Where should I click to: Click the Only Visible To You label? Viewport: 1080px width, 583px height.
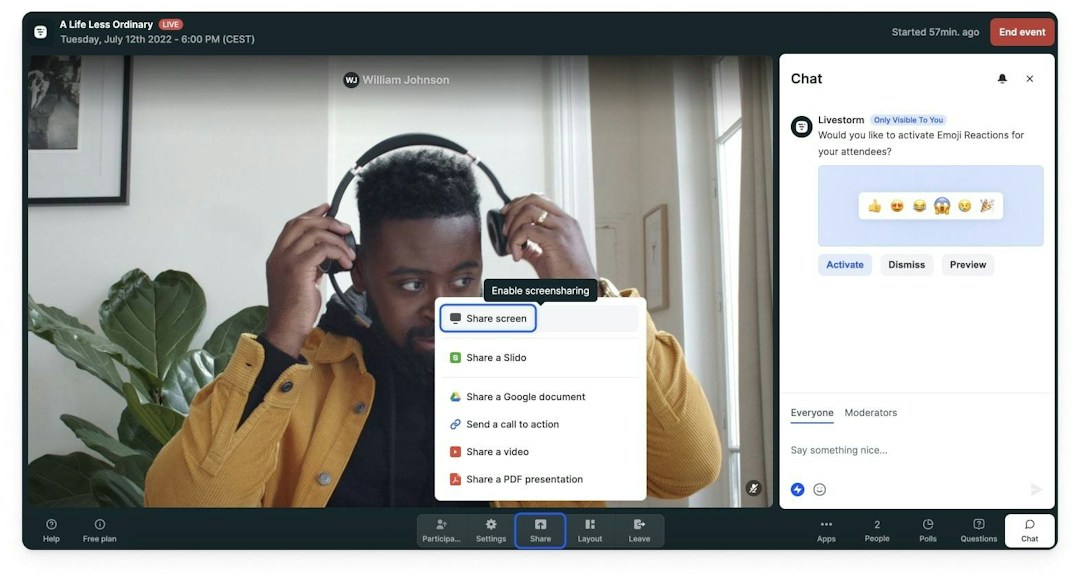click(908, 120)
